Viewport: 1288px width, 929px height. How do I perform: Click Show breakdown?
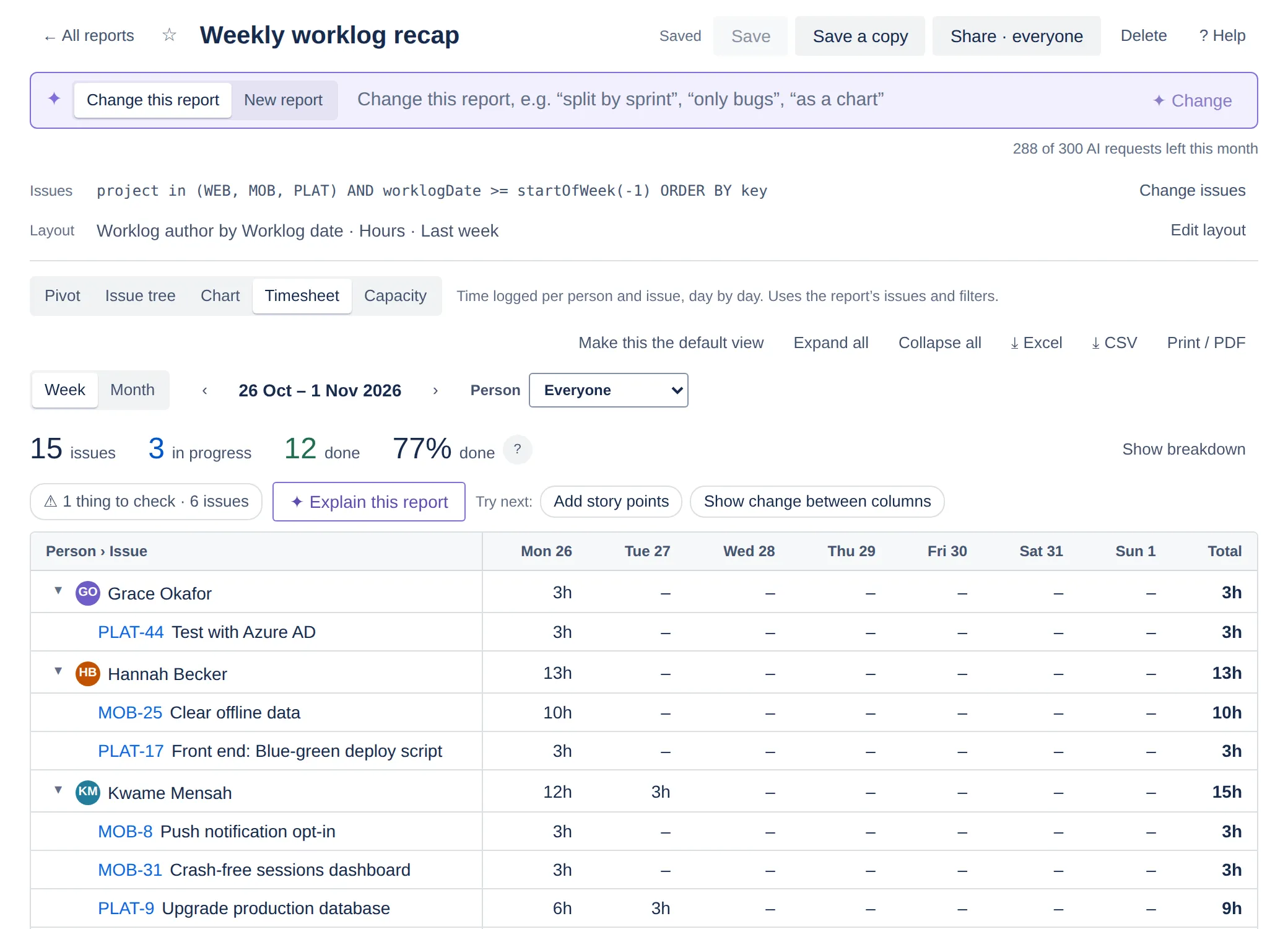pyautogui.click(x=1183, y=449)
